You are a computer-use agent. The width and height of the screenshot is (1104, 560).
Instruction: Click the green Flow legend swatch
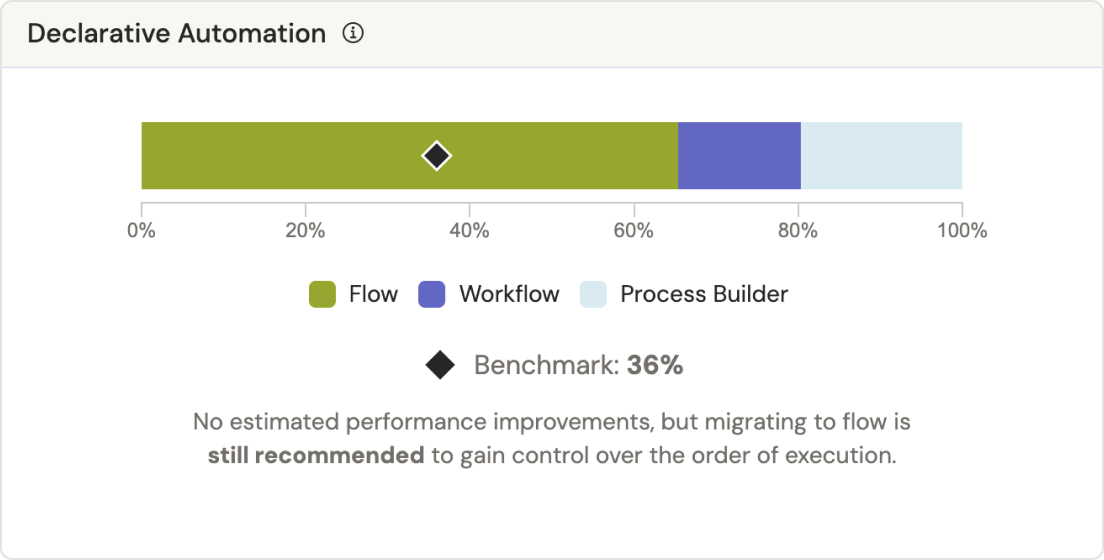[322, 295]
